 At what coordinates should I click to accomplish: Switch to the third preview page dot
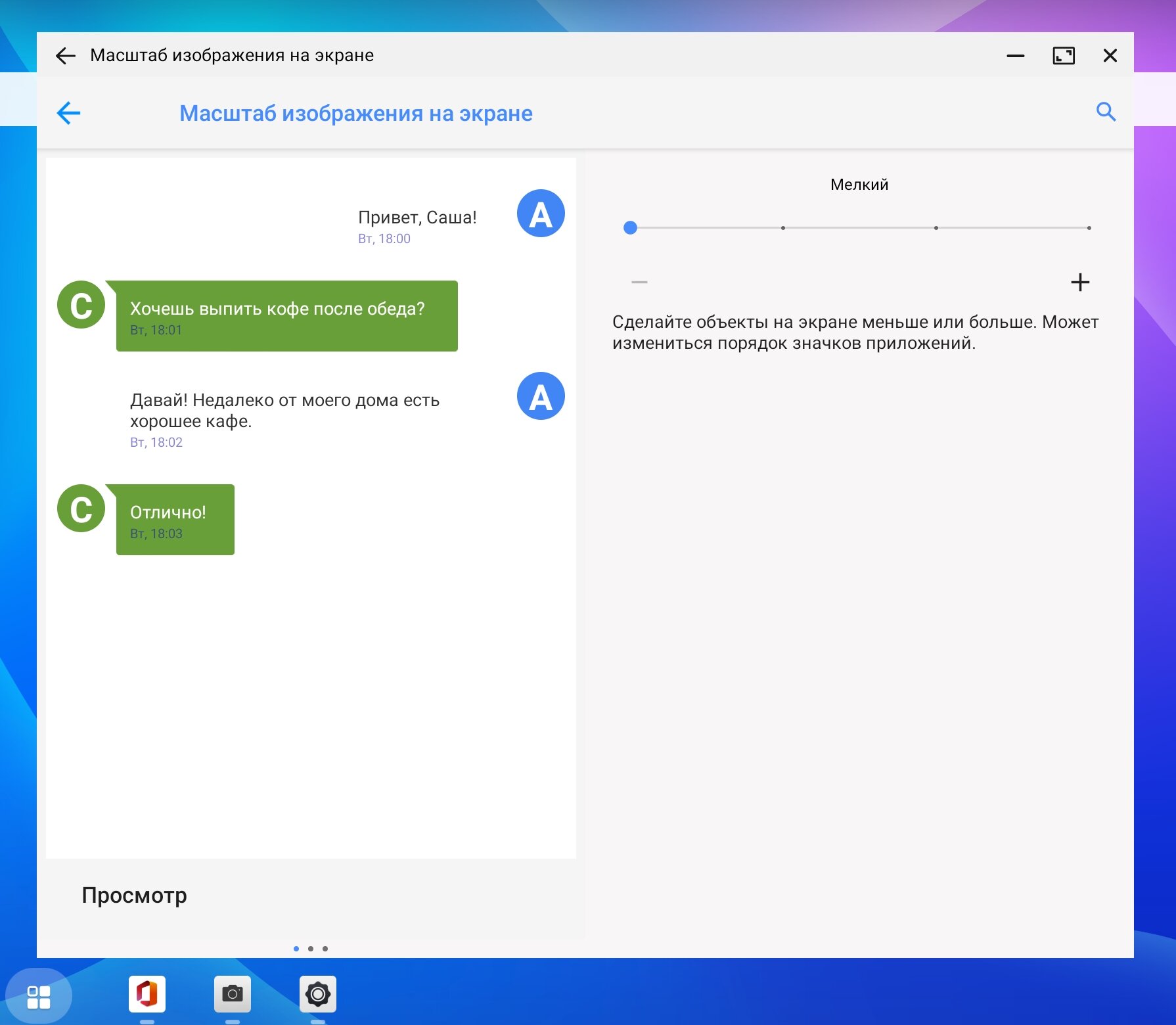point(325,949)
